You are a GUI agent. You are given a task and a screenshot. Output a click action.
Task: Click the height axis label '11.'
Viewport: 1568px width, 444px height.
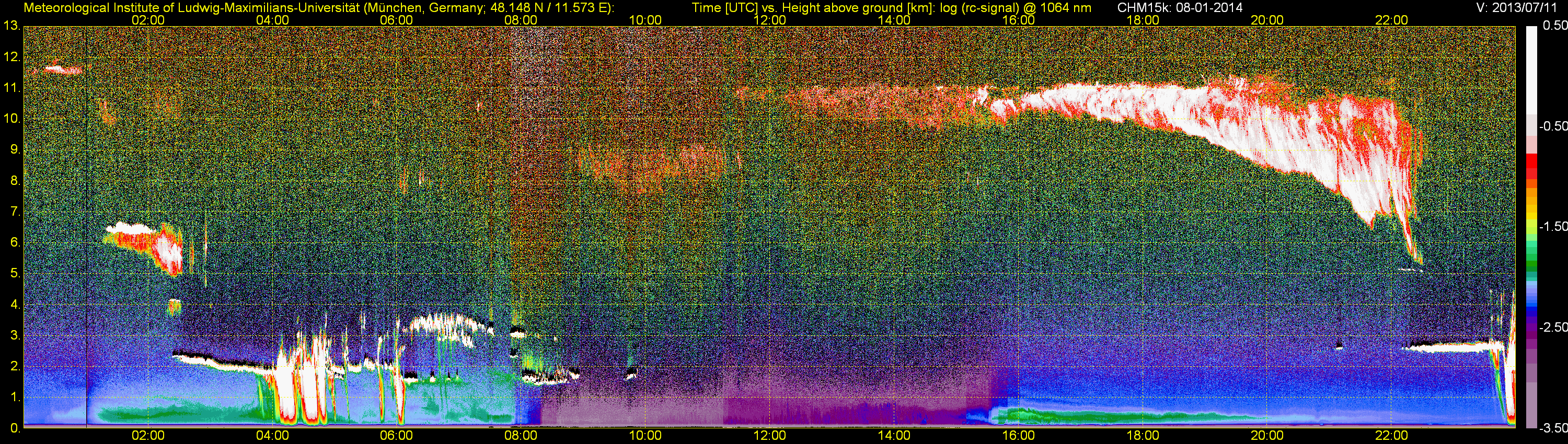pos(11,88)
